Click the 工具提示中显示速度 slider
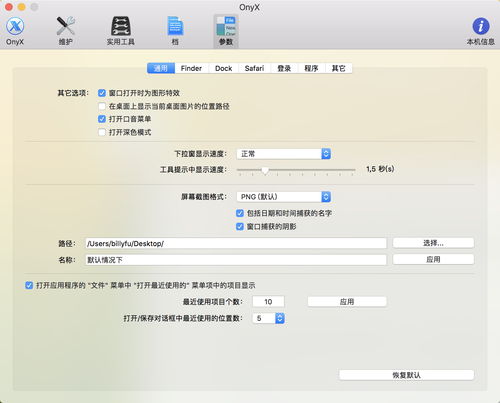Viewport: 500px width, 403px height. click(296, 170)
